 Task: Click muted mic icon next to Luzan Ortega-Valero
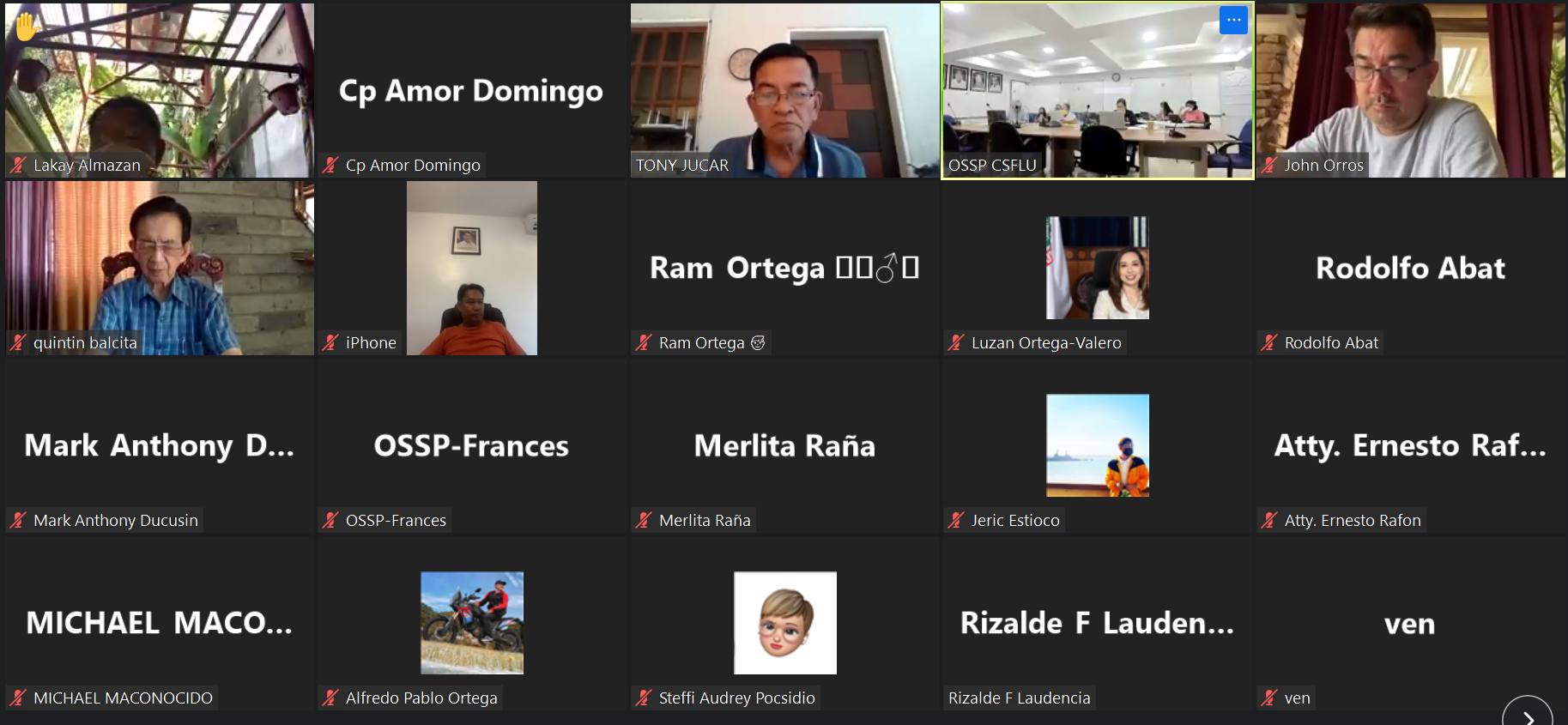pyautogui.click(x=956, y=342)
